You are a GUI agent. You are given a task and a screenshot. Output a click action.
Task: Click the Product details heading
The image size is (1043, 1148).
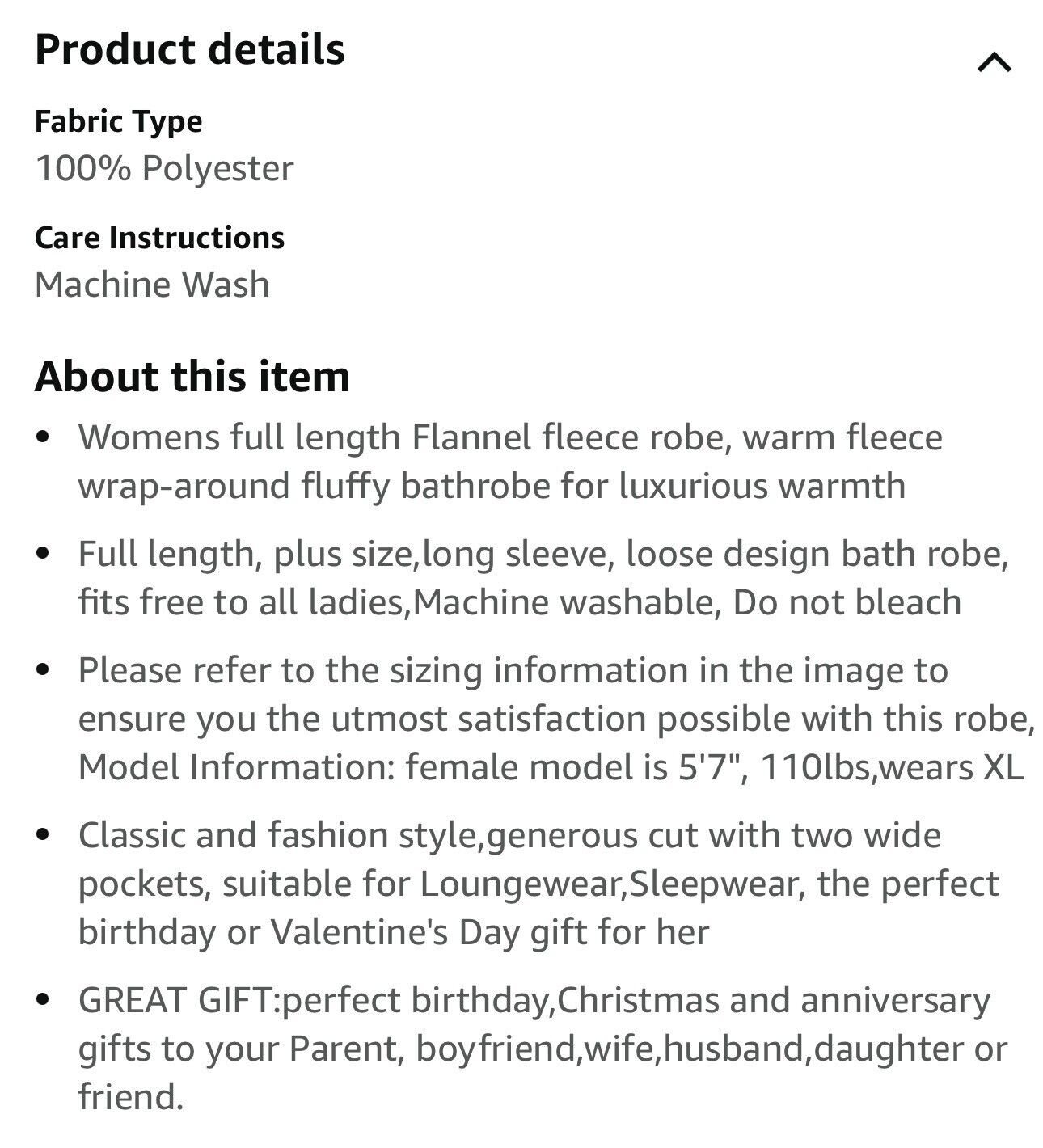click(190, 49)
